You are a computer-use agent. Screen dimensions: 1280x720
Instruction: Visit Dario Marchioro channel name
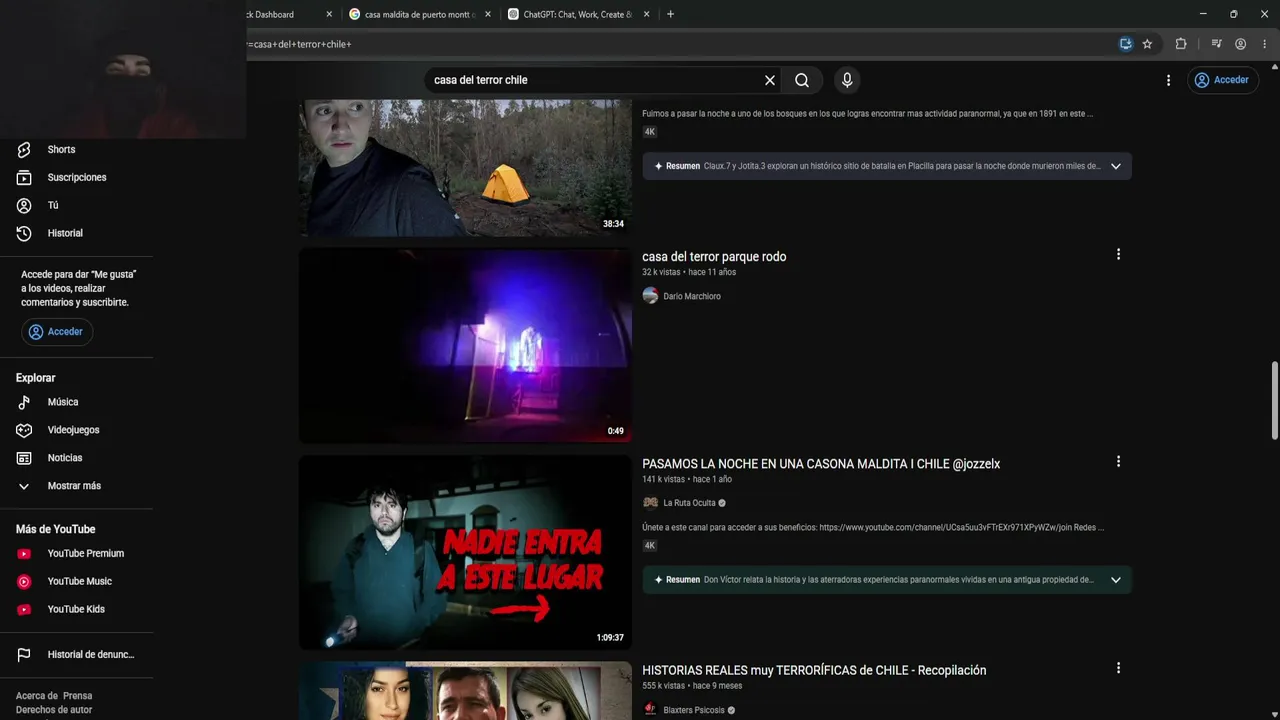692,296
